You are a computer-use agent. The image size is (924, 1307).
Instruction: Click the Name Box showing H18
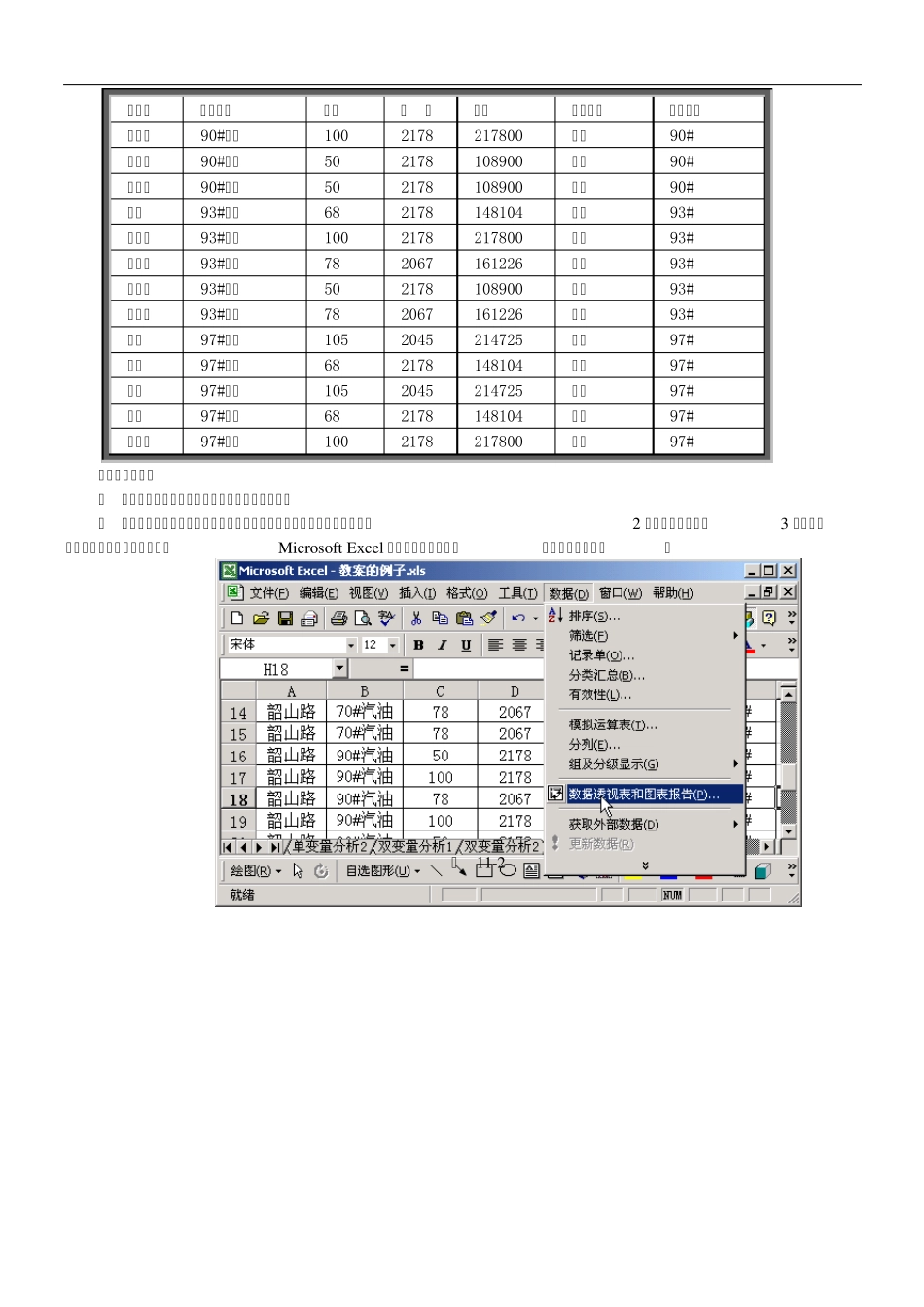click(276, 669)
